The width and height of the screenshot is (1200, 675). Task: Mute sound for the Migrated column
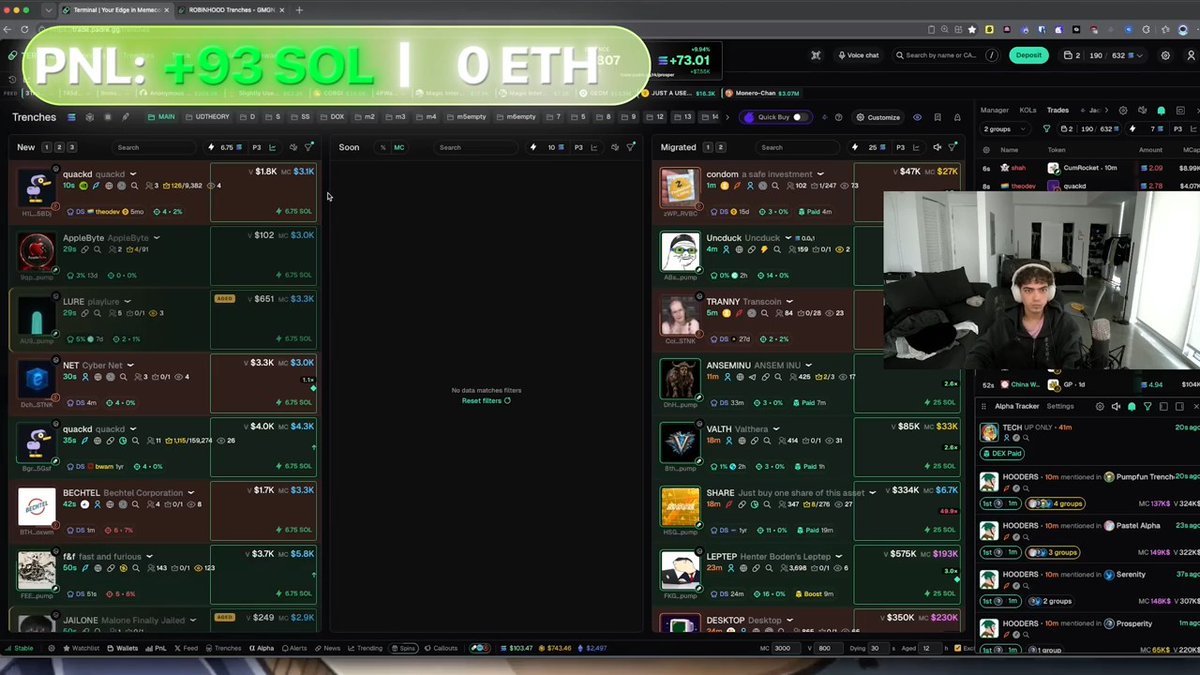coord(937,147)
